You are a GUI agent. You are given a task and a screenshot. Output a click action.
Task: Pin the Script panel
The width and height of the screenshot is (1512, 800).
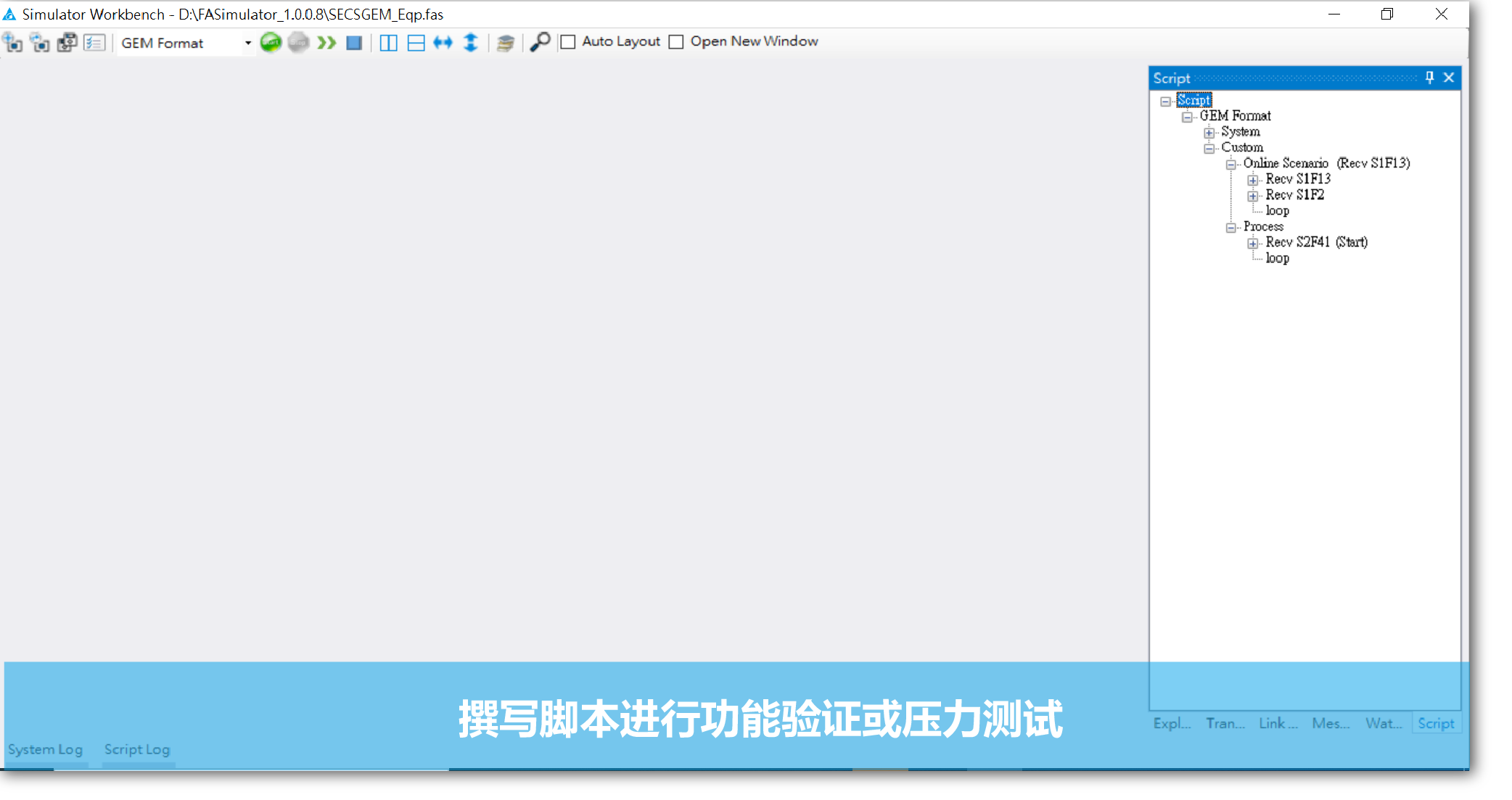(1429, 78)
